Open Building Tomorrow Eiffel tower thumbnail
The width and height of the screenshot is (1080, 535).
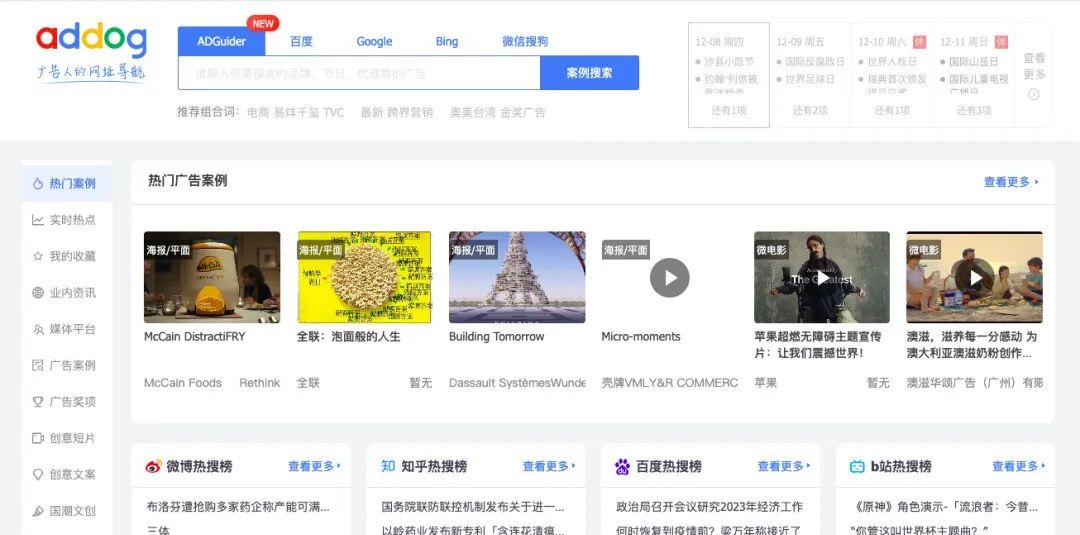pos(517,277)
